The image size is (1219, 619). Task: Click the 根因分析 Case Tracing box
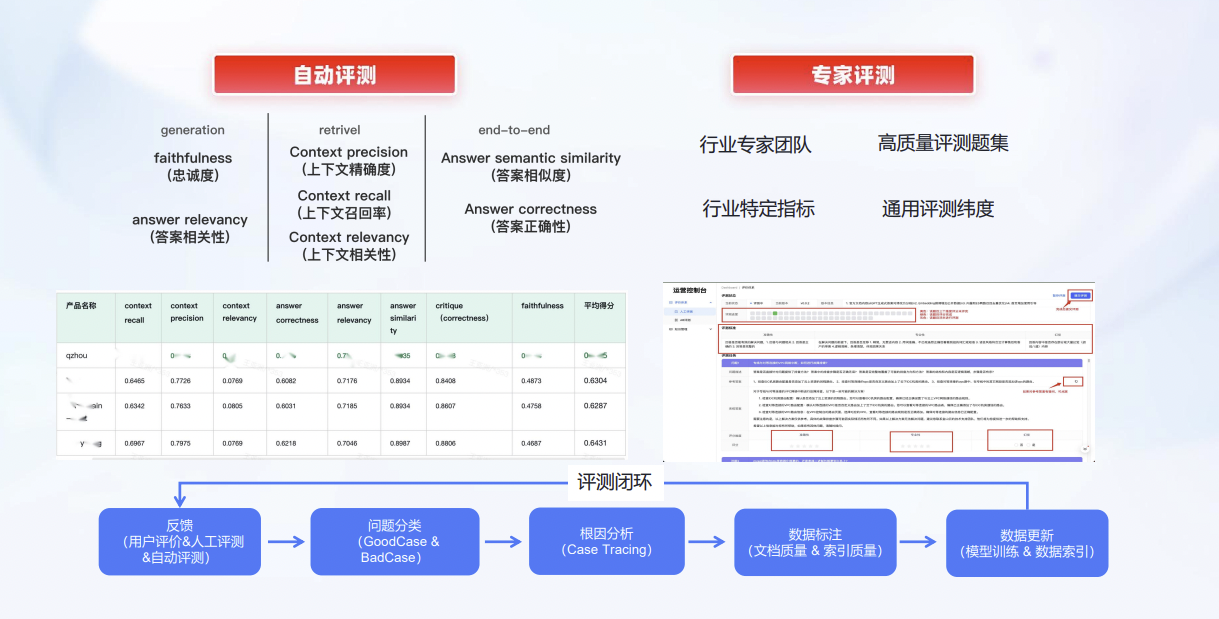[x=607, y=542]
